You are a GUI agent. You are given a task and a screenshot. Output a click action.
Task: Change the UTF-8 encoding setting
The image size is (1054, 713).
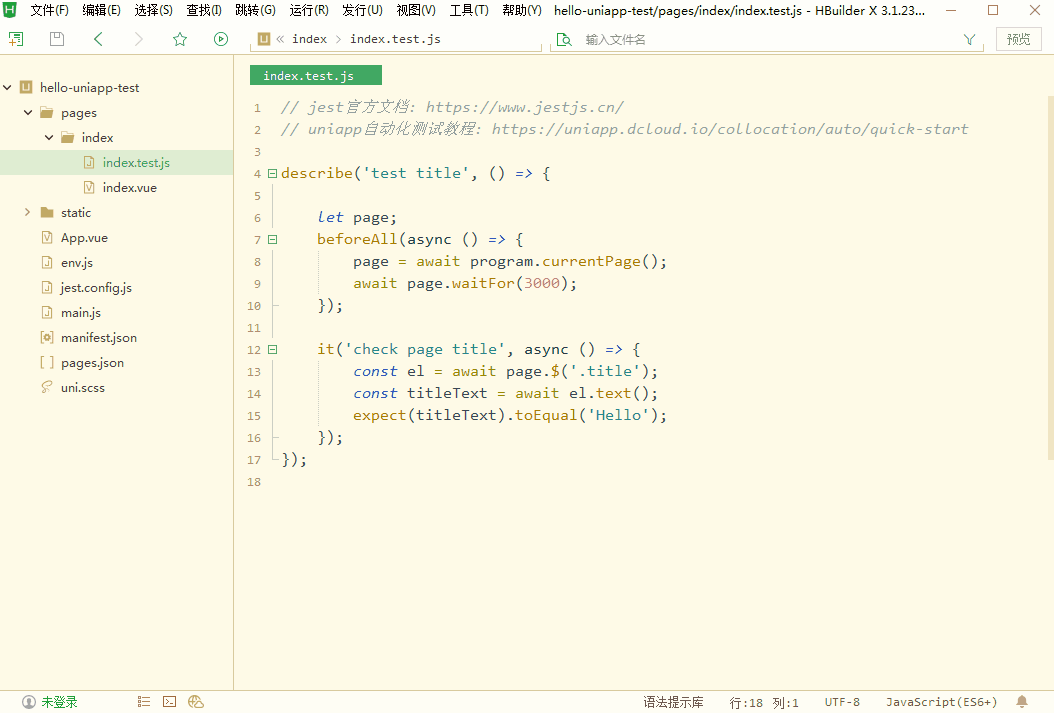point(842,702)
